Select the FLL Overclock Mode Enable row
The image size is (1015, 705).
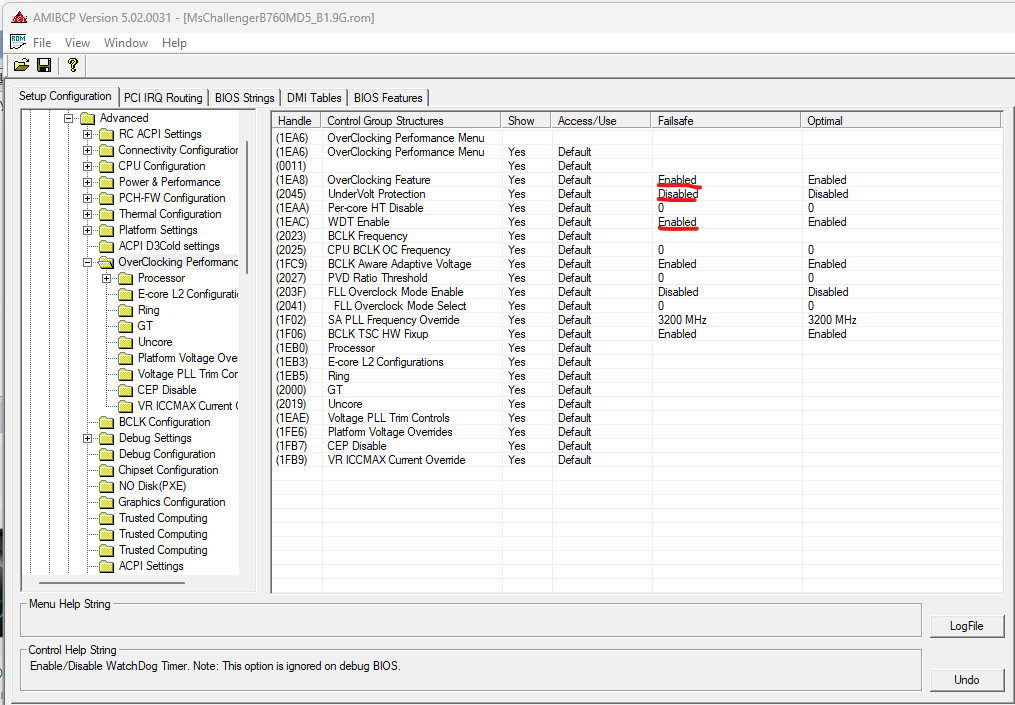pos(638,292)
